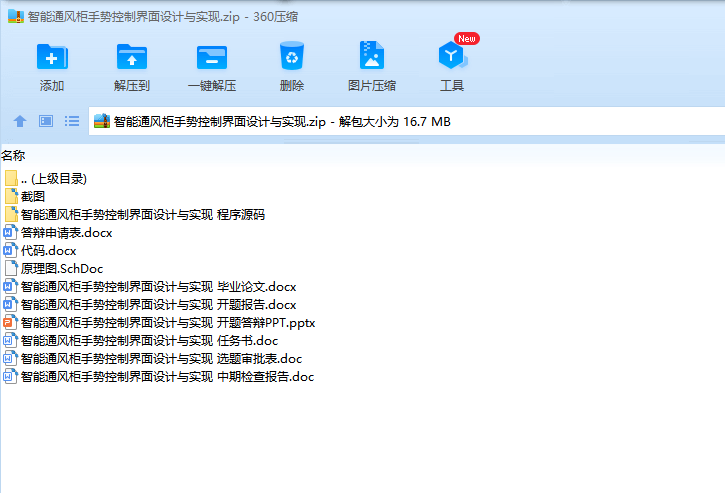Select the 中期检查报告.doc file name

tap(167, 377)
